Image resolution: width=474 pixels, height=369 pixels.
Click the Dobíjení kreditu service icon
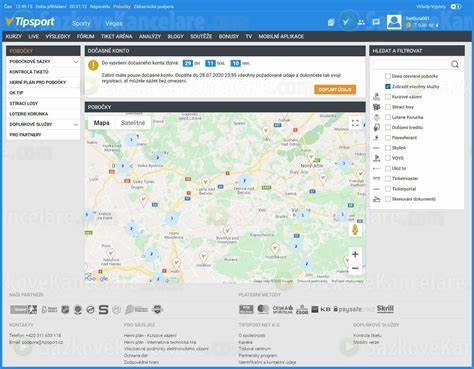point(377,127)
